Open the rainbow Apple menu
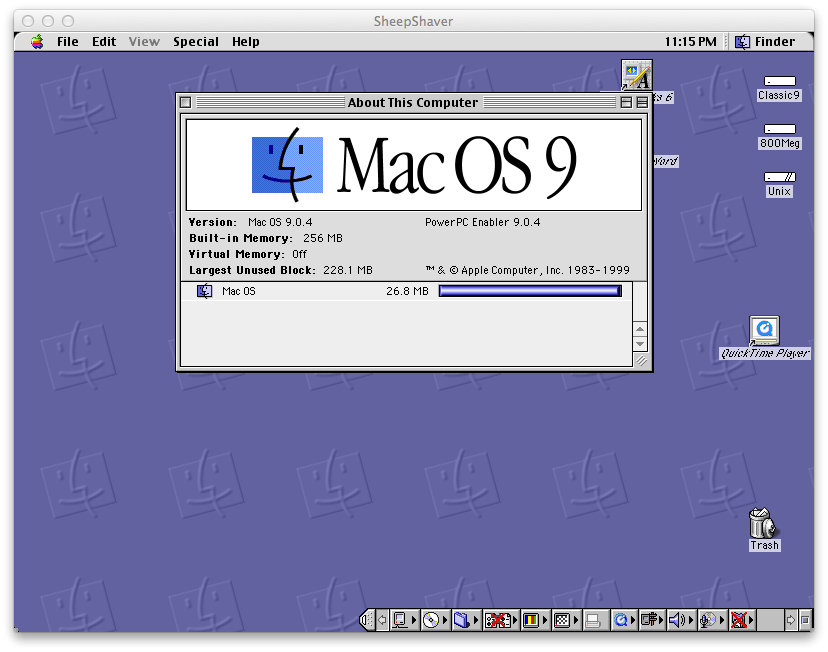828x652 pixels. coord(37,42)
